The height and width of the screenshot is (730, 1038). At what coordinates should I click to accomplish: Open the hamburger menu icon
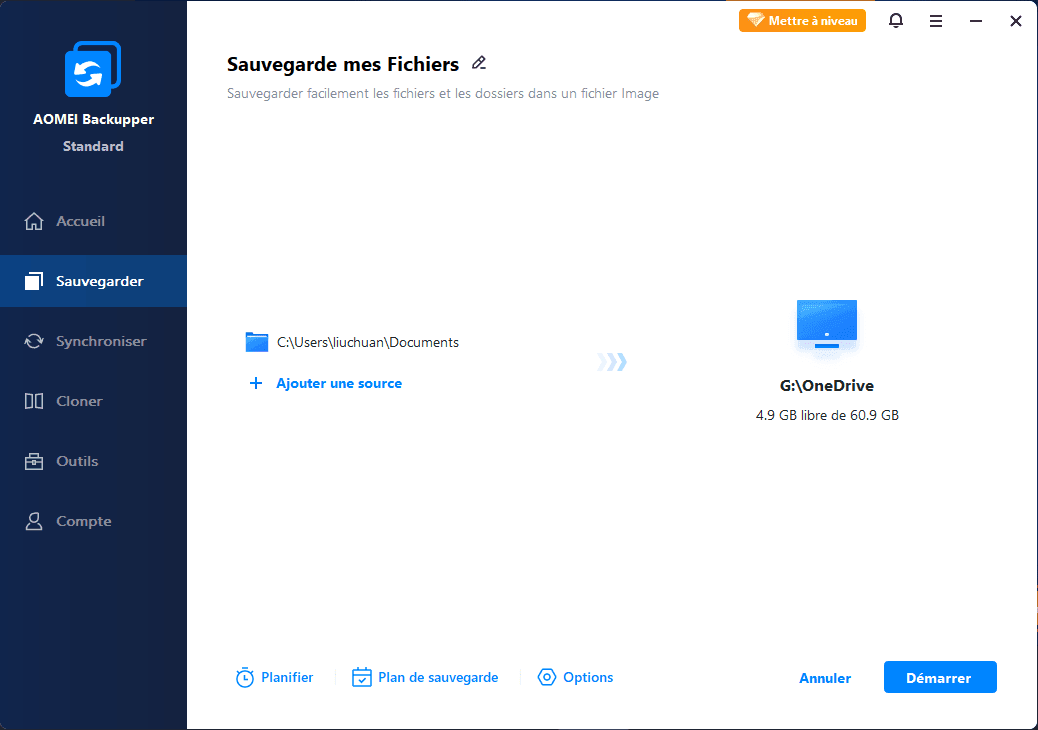[x=935, y=21]
